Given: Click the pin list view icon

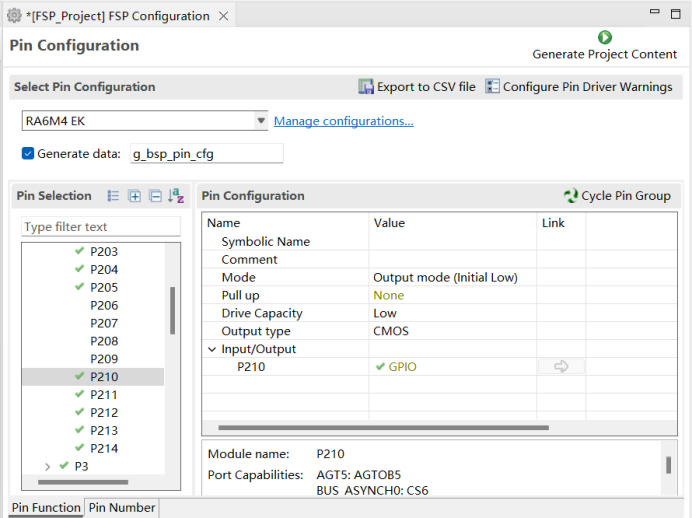Looking at the screenshot, I should point(113,195).
